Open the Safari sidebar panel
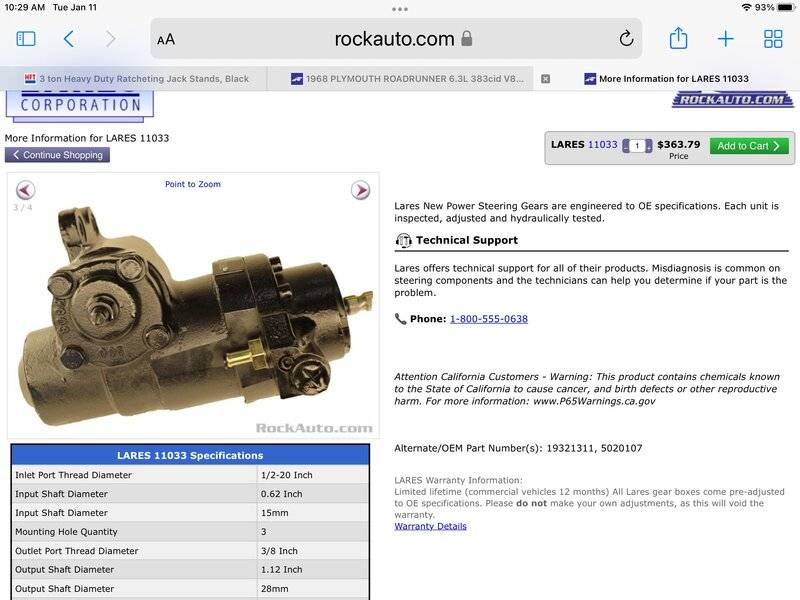This screenshot has width=800, height=600. coord(26,39)
